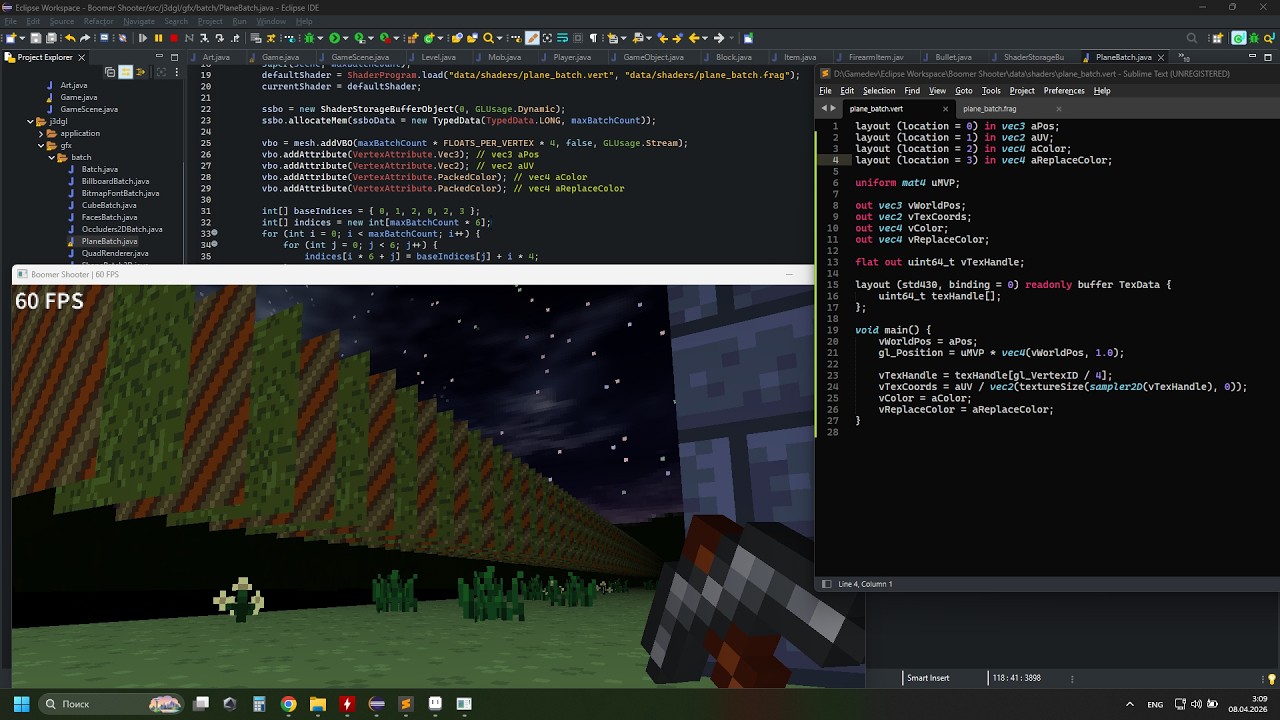Open Eclipse Source menu
Image resolution: width=1280 pixels, height=720 pixels.
click(62, 21)
